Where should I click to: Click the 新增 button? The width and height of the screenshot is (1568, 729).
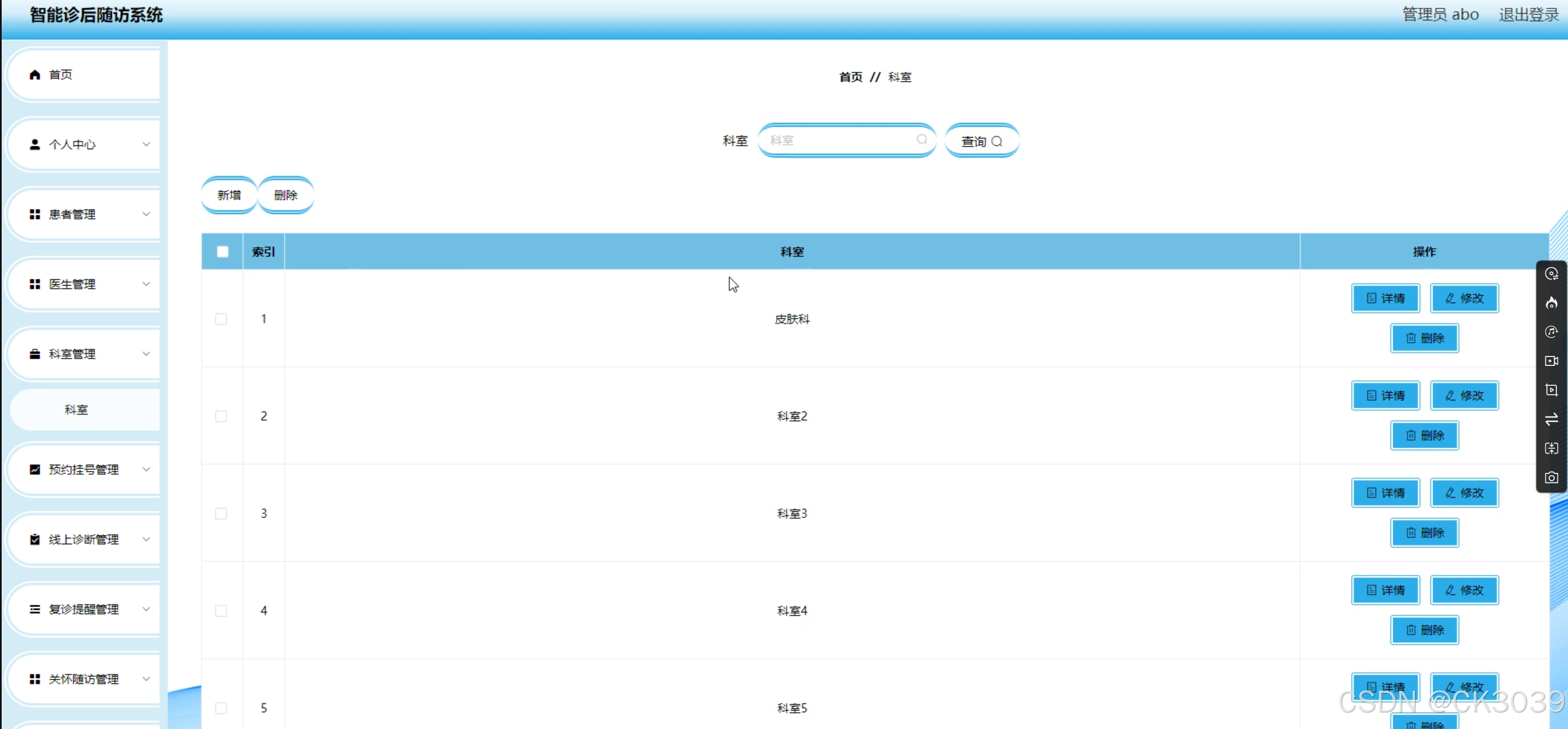(x=229, y=195)
